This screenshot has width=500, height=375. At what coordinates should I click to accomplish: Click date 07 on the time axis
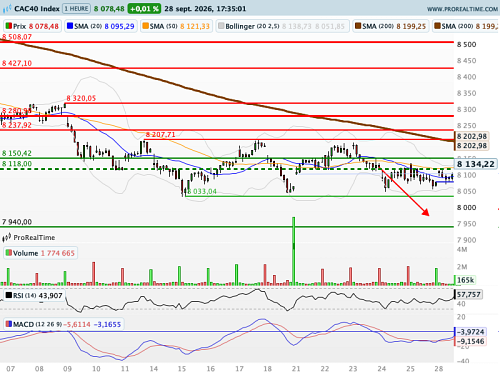coord(11,369)
